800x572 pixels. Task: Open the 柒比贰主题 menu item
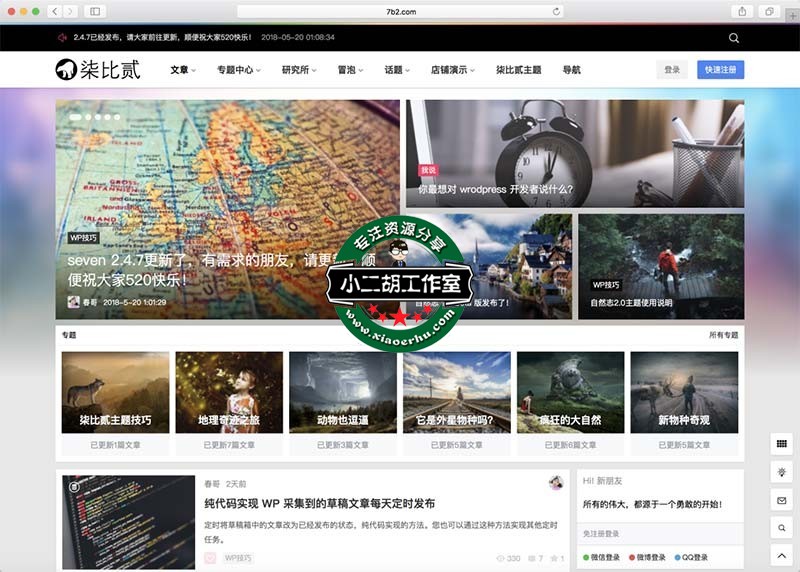[518, 70]
